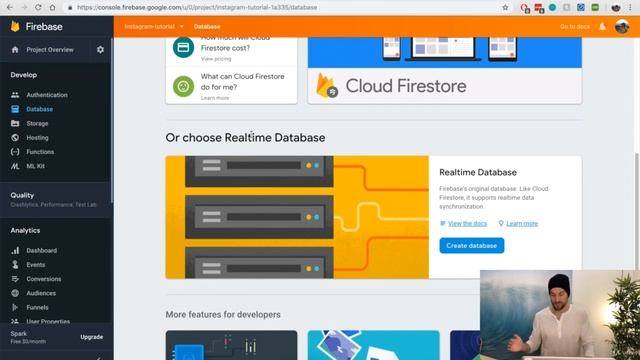Click the 'Or choose Realtime Database' heading

pyautogui.click(x=245, y=138)
